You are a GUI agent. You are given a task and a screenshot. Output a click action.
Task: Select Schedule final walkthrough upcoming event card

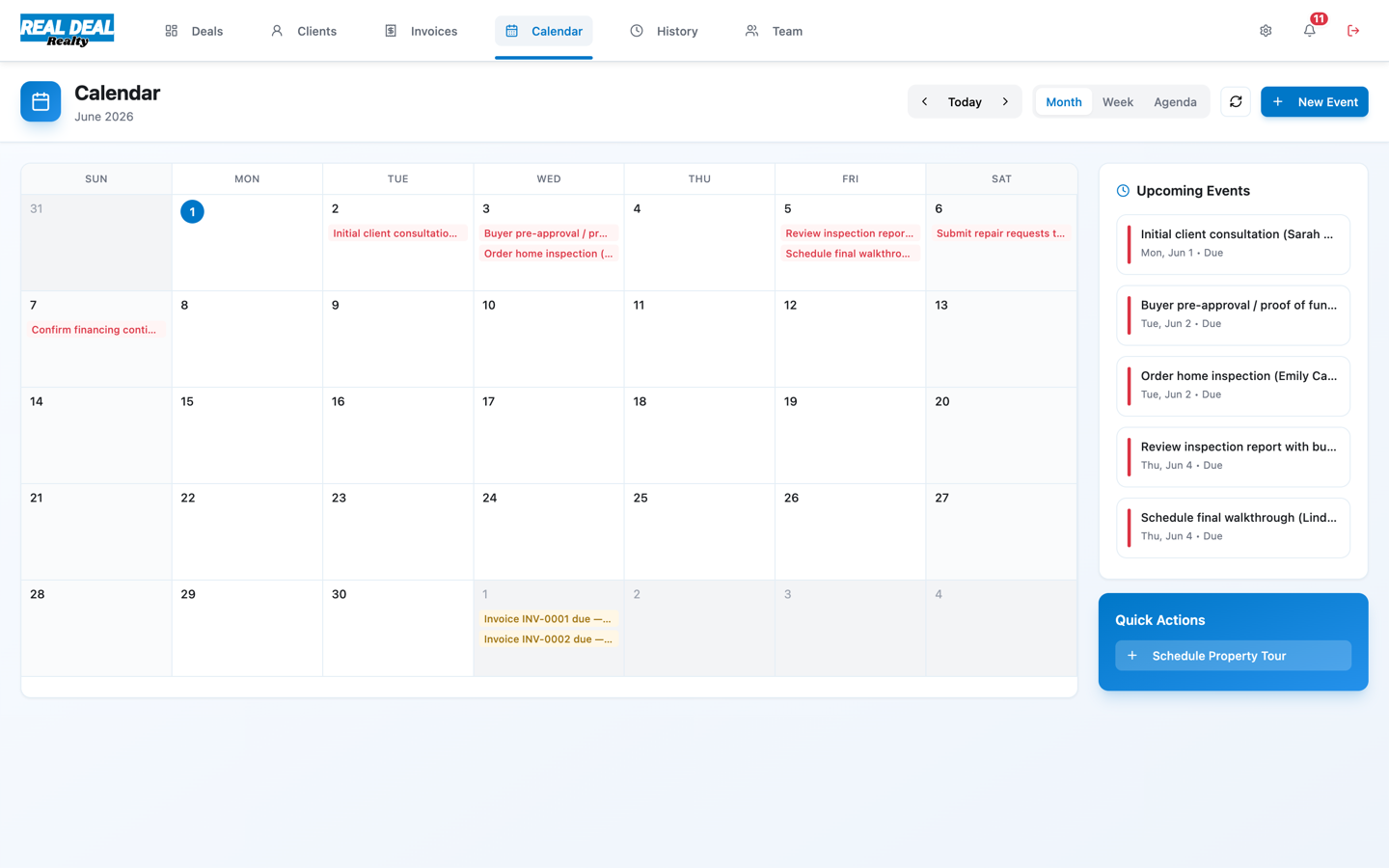1234,528
